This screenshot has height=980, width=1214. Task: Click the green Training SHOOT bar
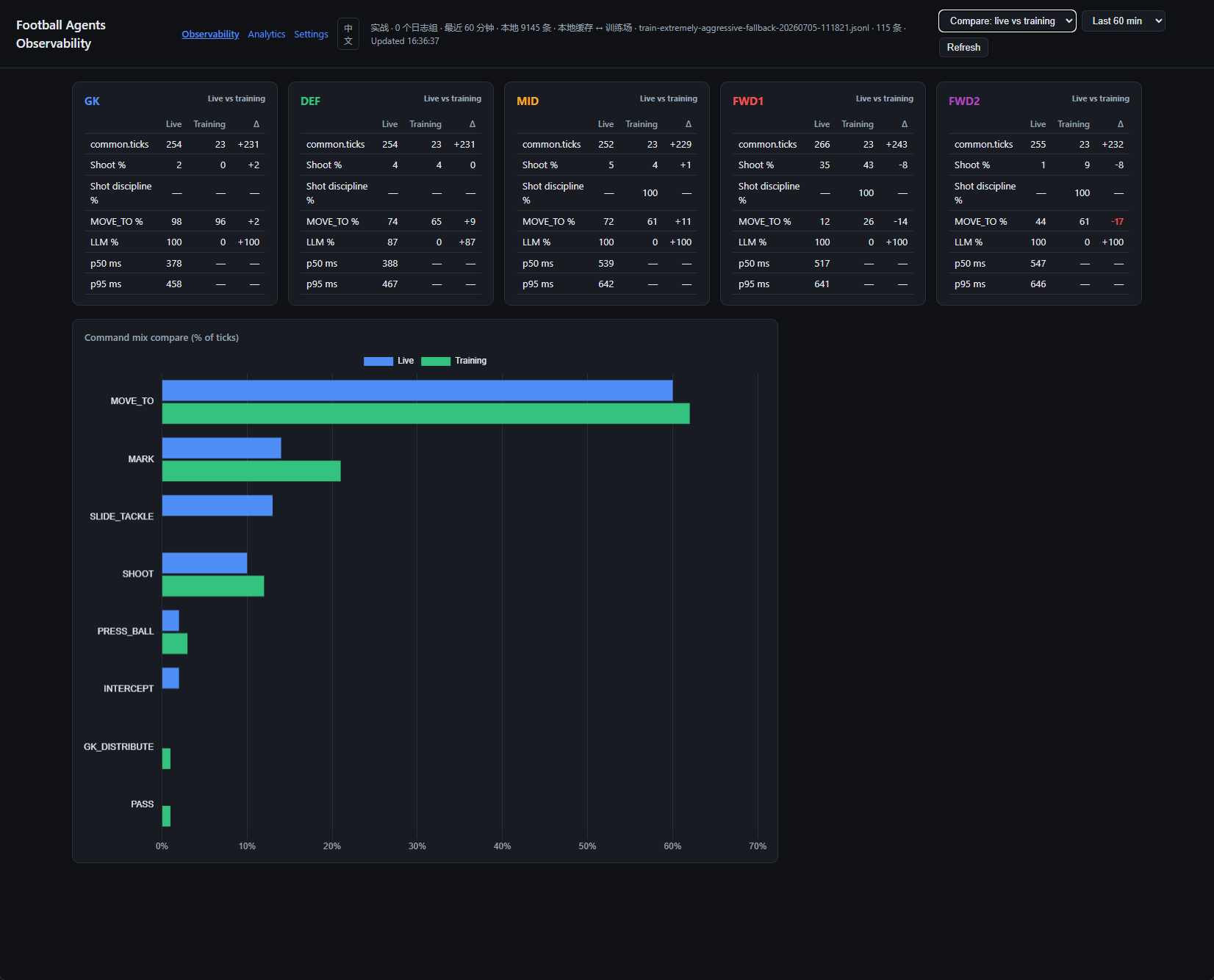pyautogui.click(x=212, y=586)
